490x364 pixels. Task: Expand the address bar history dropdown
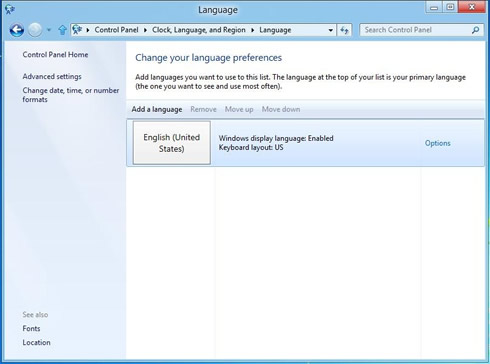[x=330, y=30]
